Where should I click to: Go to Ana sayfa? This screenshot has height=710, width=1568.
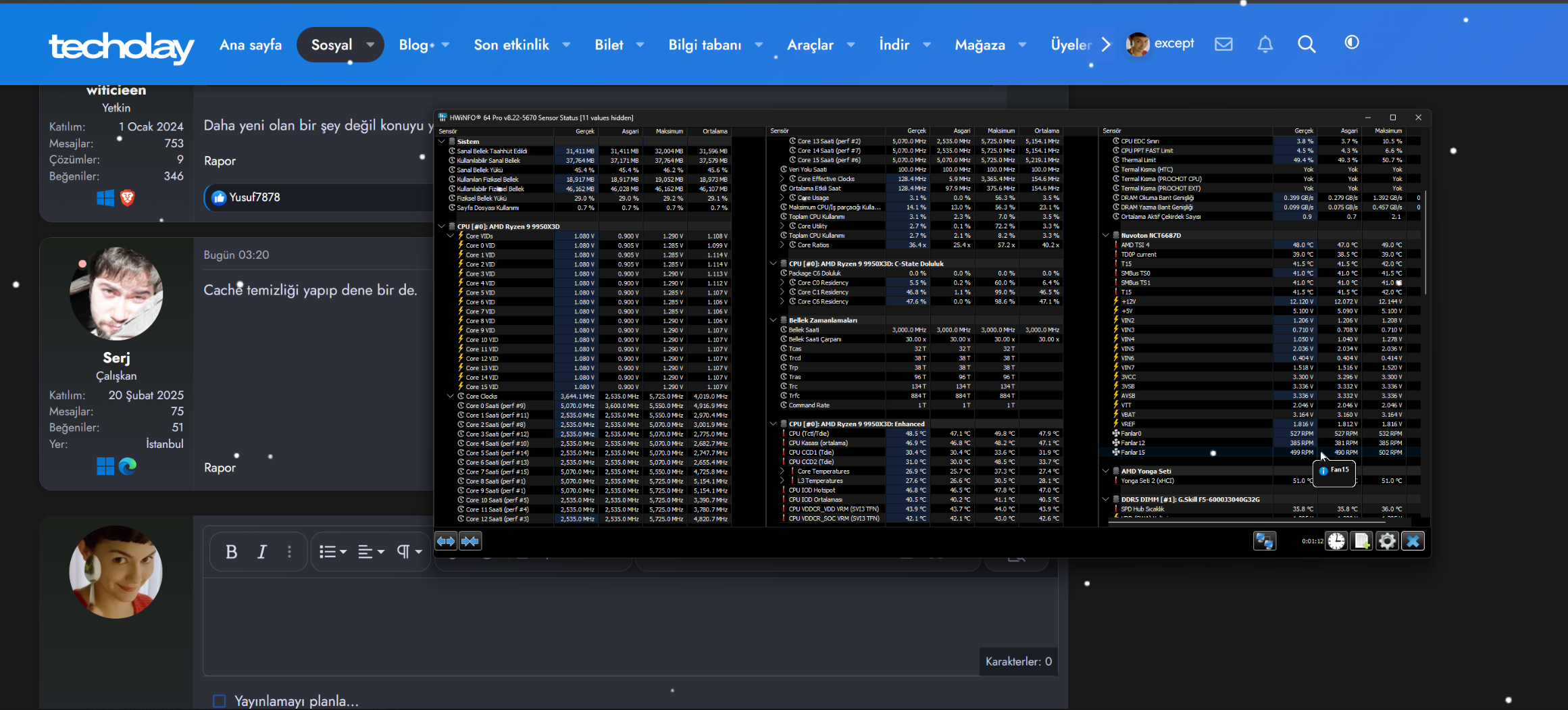(251, 45)
